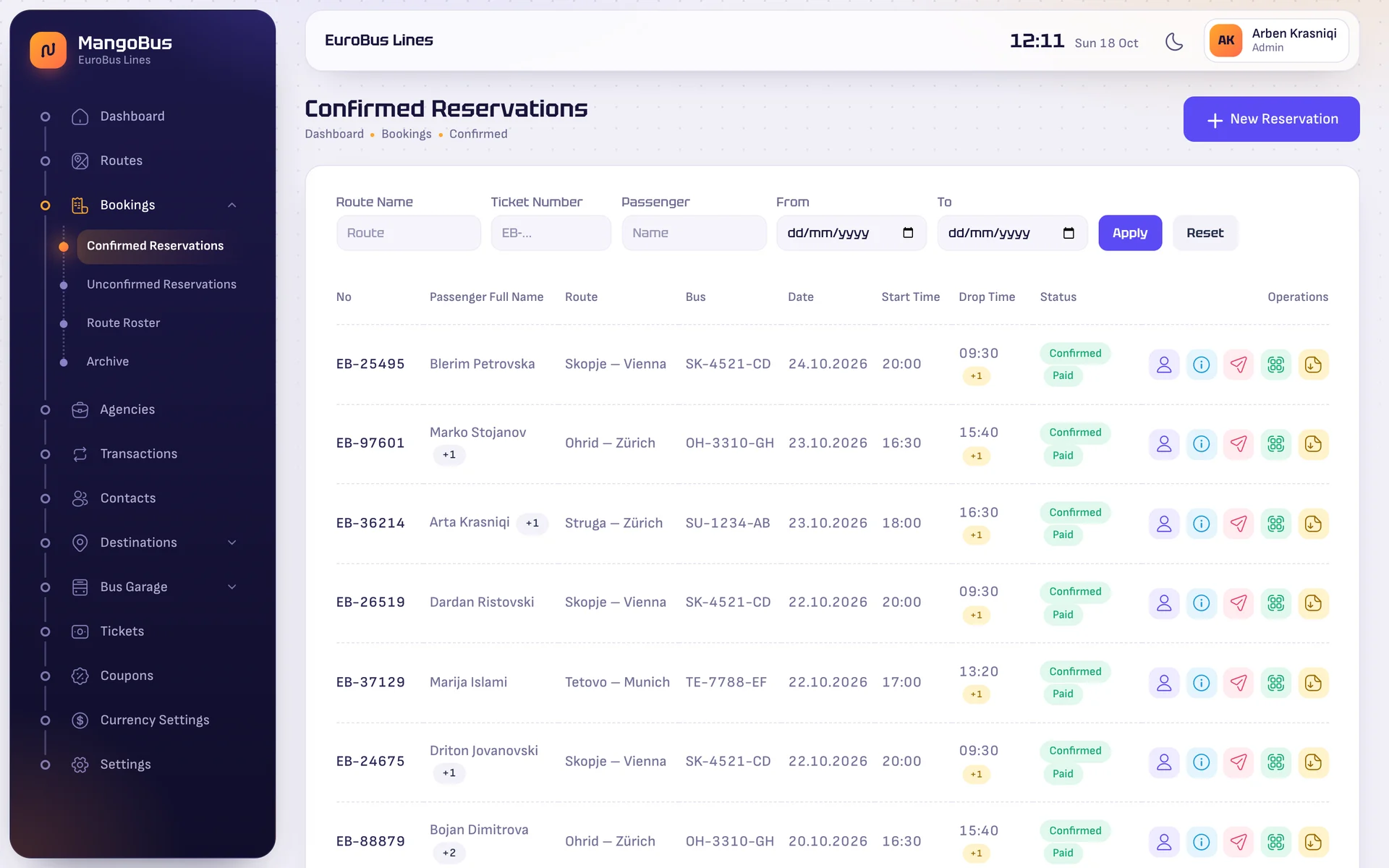Send ticket for EB-24675
Viewport: 1389px width, 868px height.
(x=1239, y=762)
